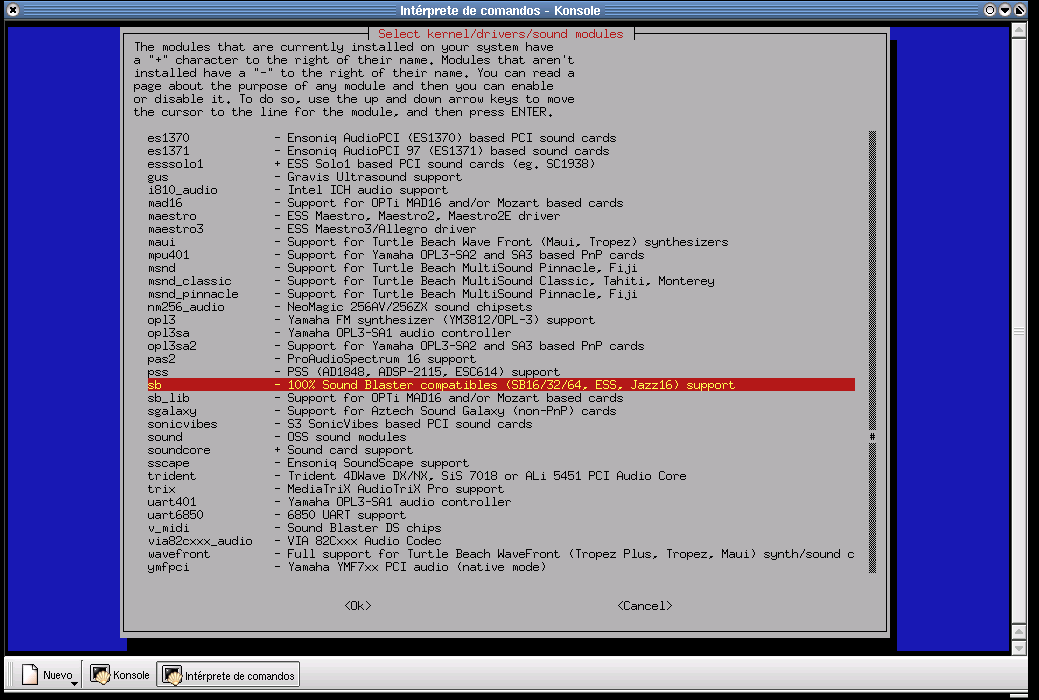Switch to Intérprete de comandos session tab

click(229, 675)
